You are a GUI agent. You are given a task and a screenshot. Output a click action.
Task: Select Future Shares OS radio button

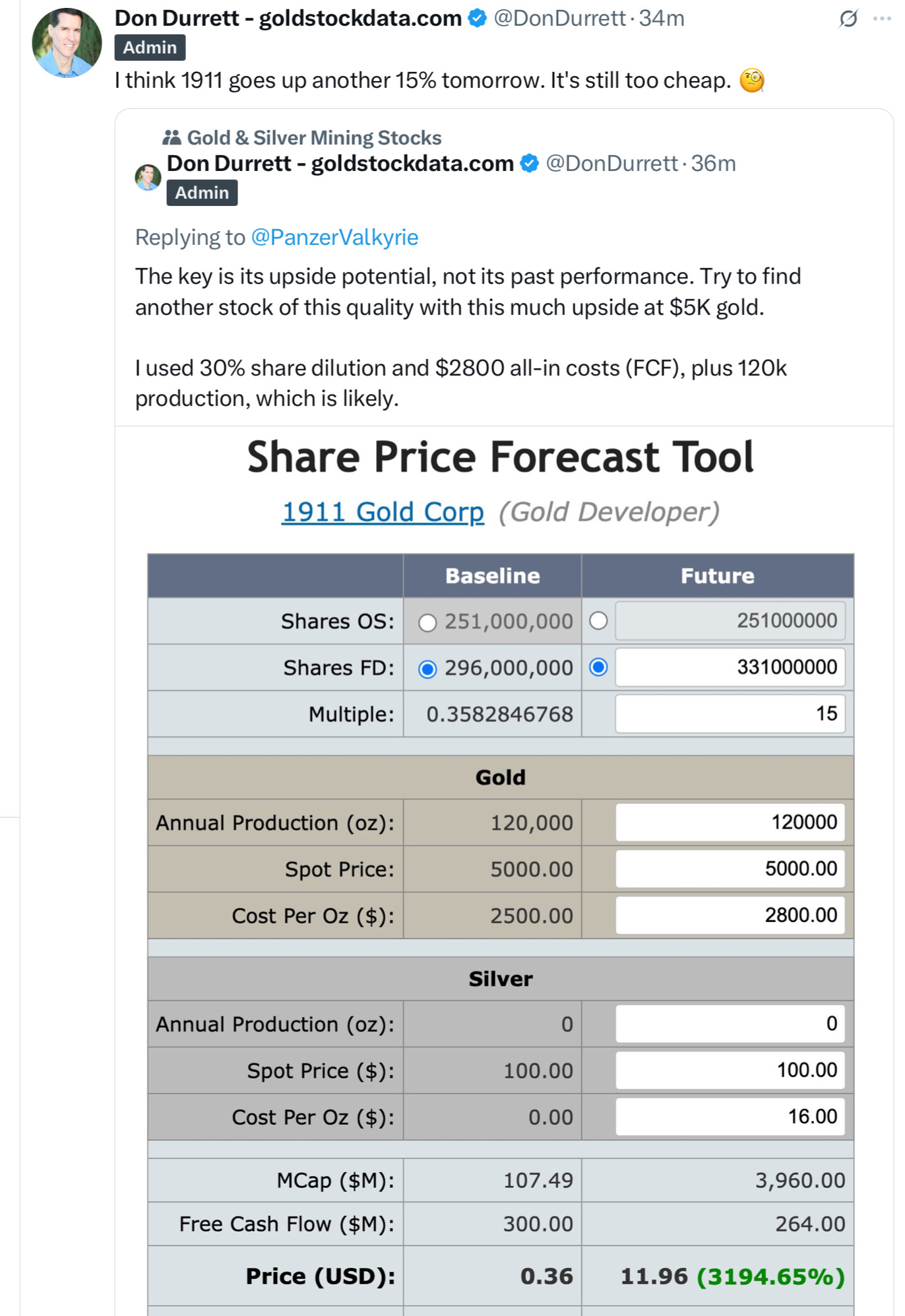pos(598,621)
